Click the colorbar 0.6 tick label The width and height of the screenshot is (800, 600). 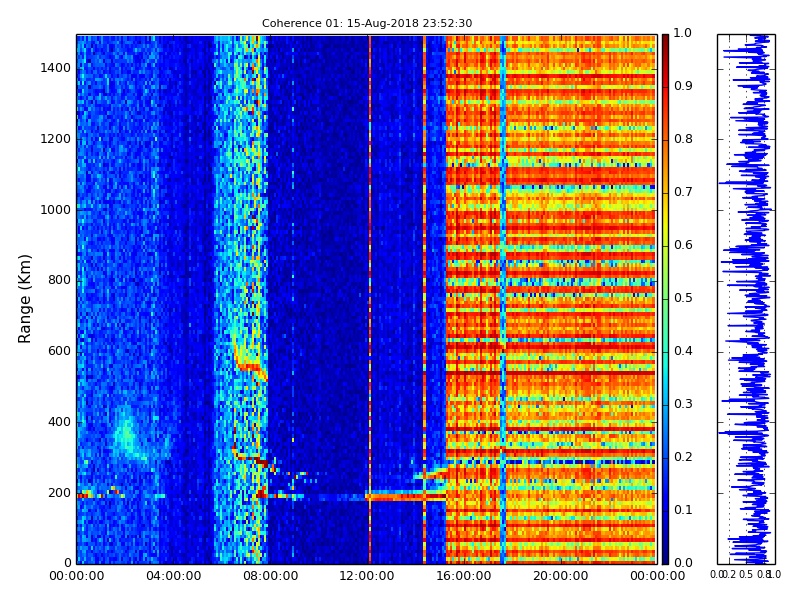click(683, 245)
